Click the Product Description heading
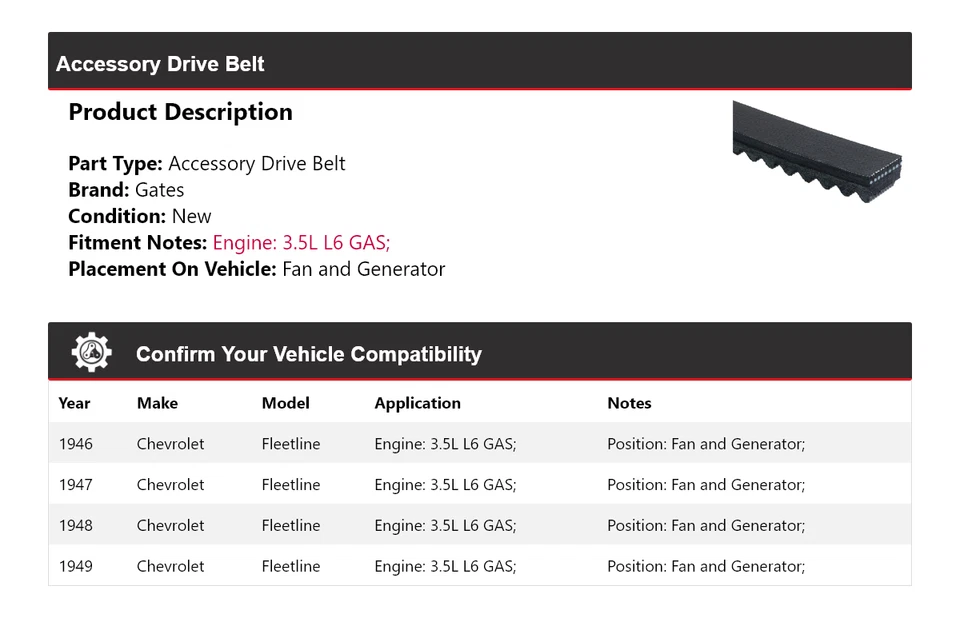 [x=180, y=112]
